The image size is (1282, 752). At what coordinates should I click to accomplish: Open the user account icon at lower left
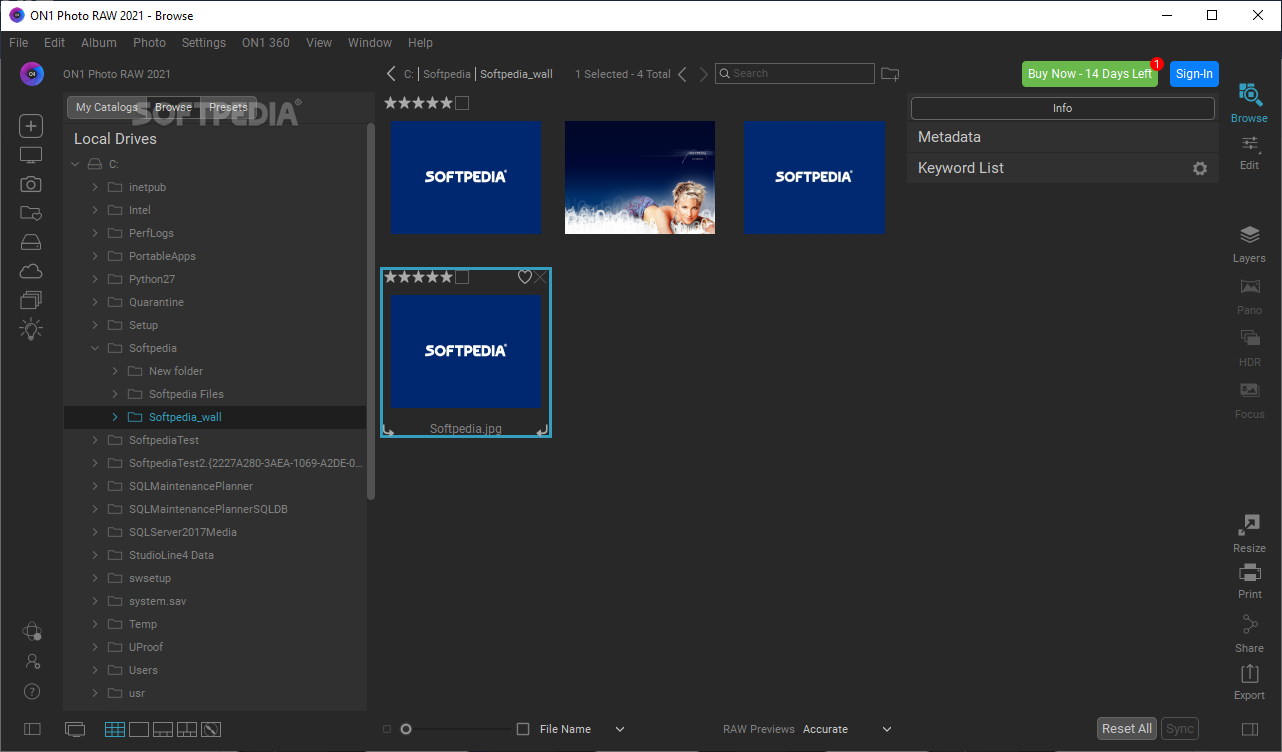[x=32, y=661]
